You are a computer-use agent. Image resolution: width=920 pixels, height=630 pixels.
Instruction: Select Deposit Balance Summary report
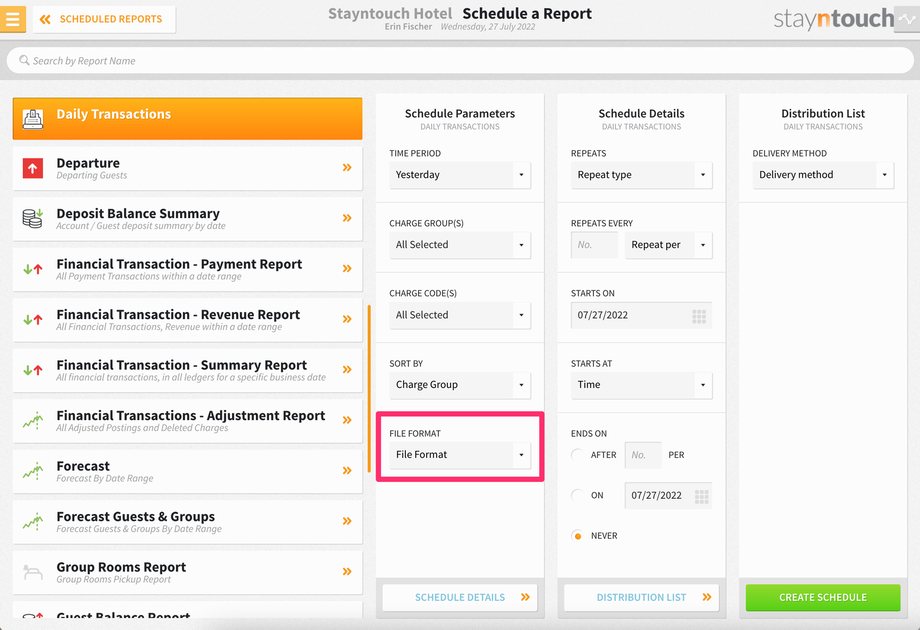coord(187,219)
